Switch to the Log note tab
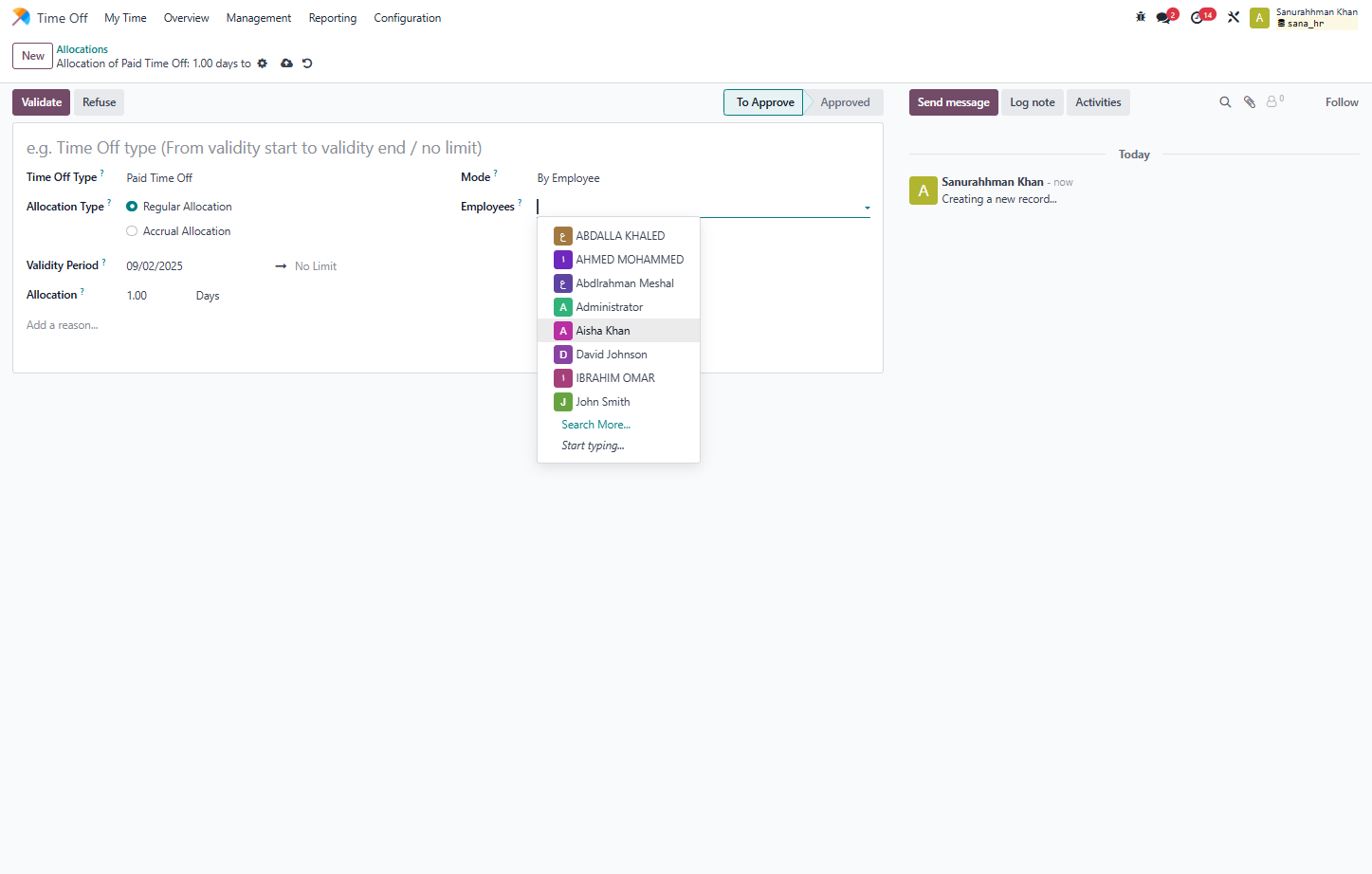This screenshot has width=1372, height=874. point(1032,102)
